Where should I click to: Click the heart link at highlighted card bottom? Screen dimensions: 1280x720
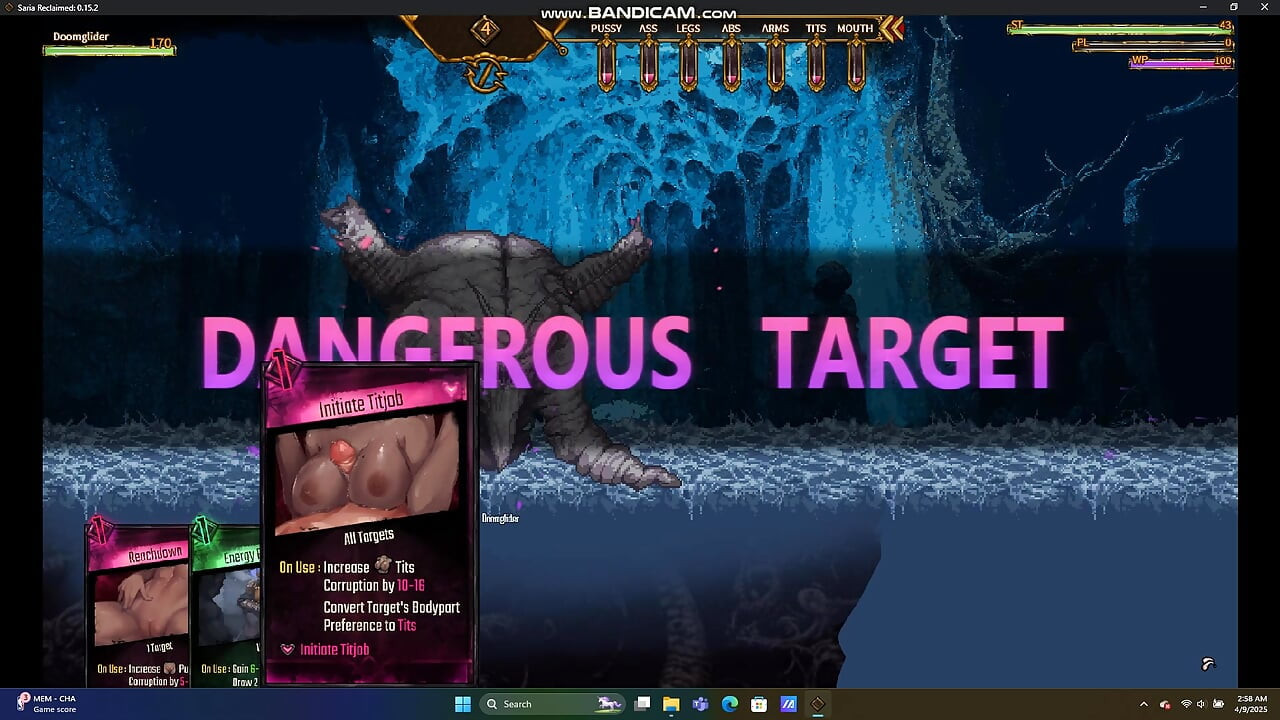pyautogui.click(x=326, y=649)
